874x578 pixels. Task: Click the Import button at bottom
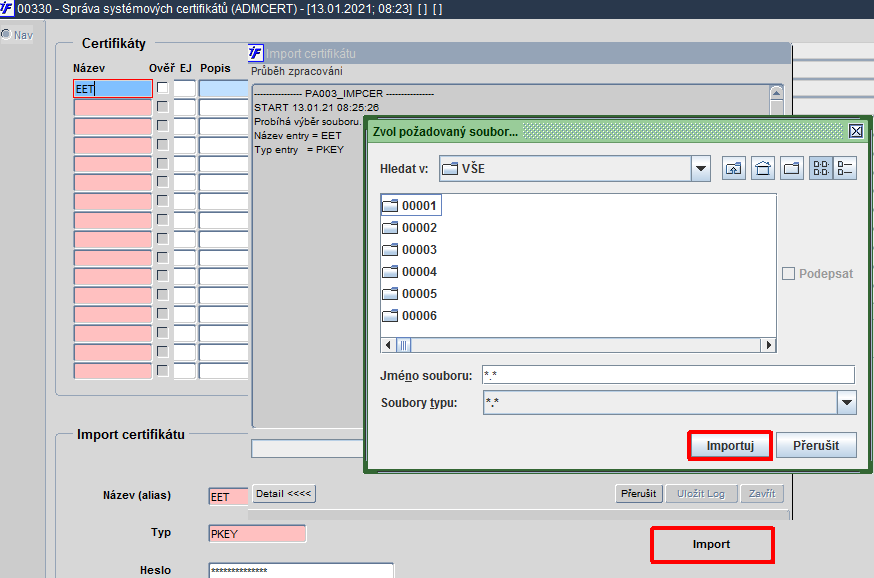[x=712, y=545]
